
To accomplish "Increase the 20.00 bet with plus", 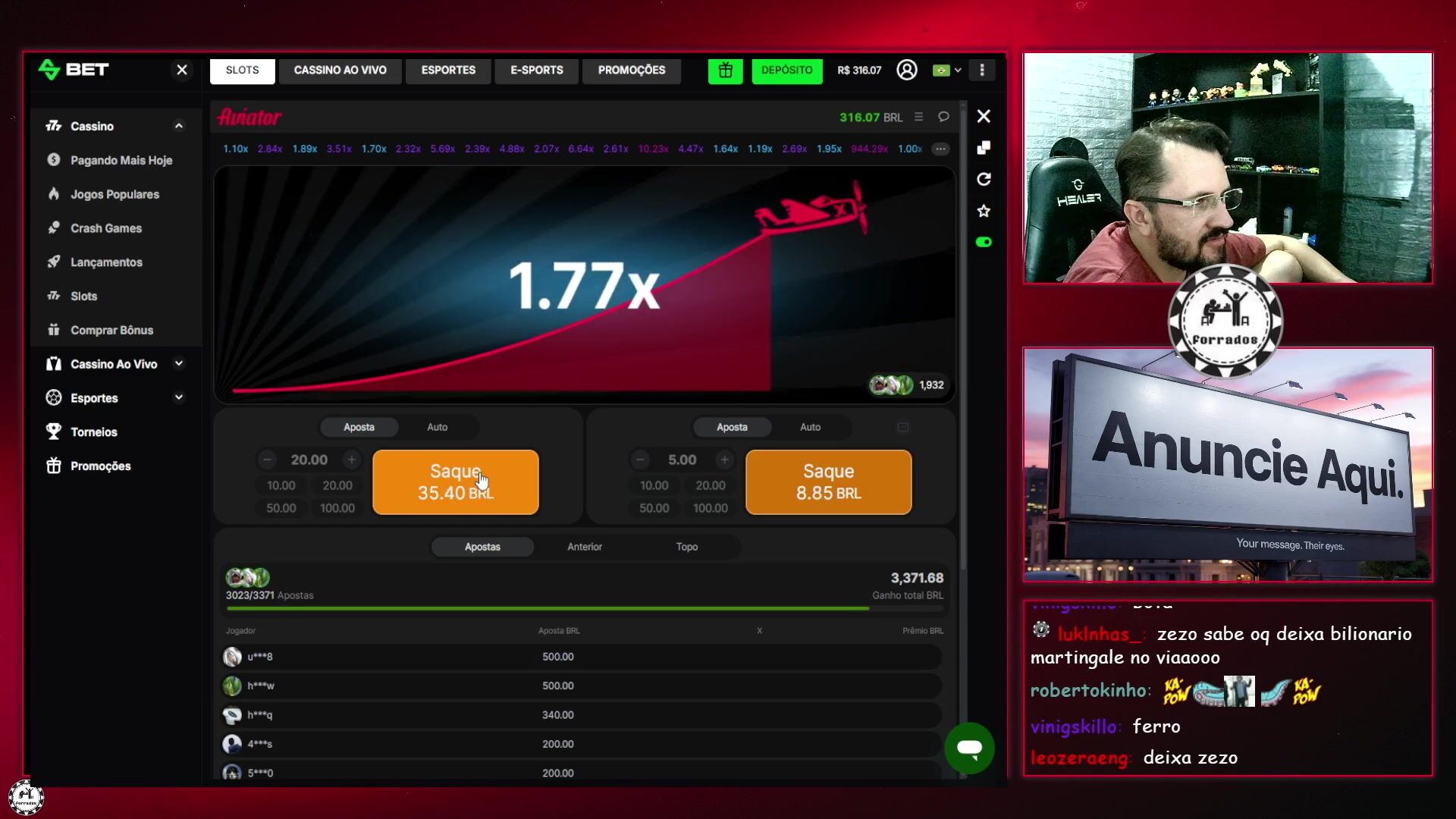I will pos(351,460).
